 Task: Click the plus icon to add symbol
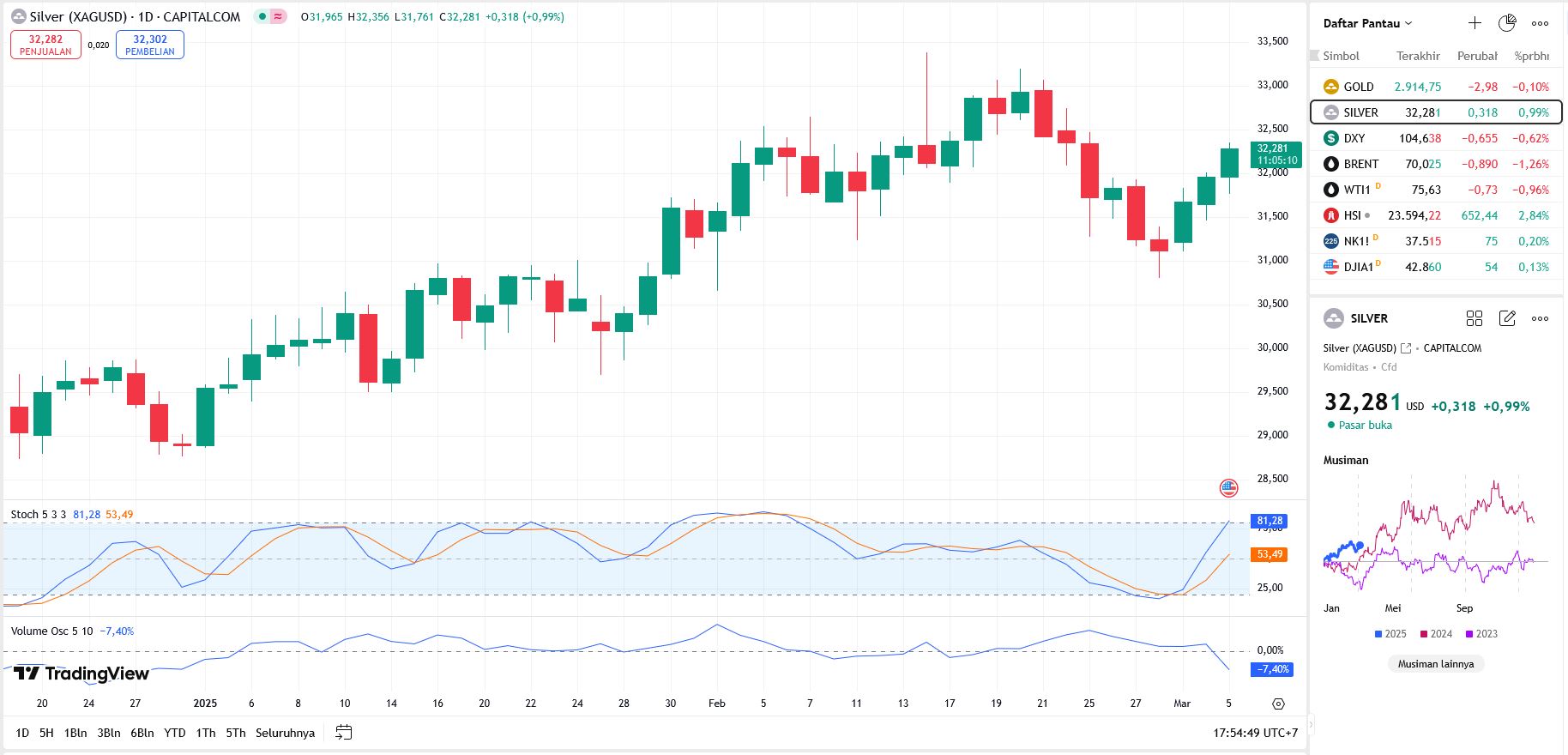tap(1475, 23)
